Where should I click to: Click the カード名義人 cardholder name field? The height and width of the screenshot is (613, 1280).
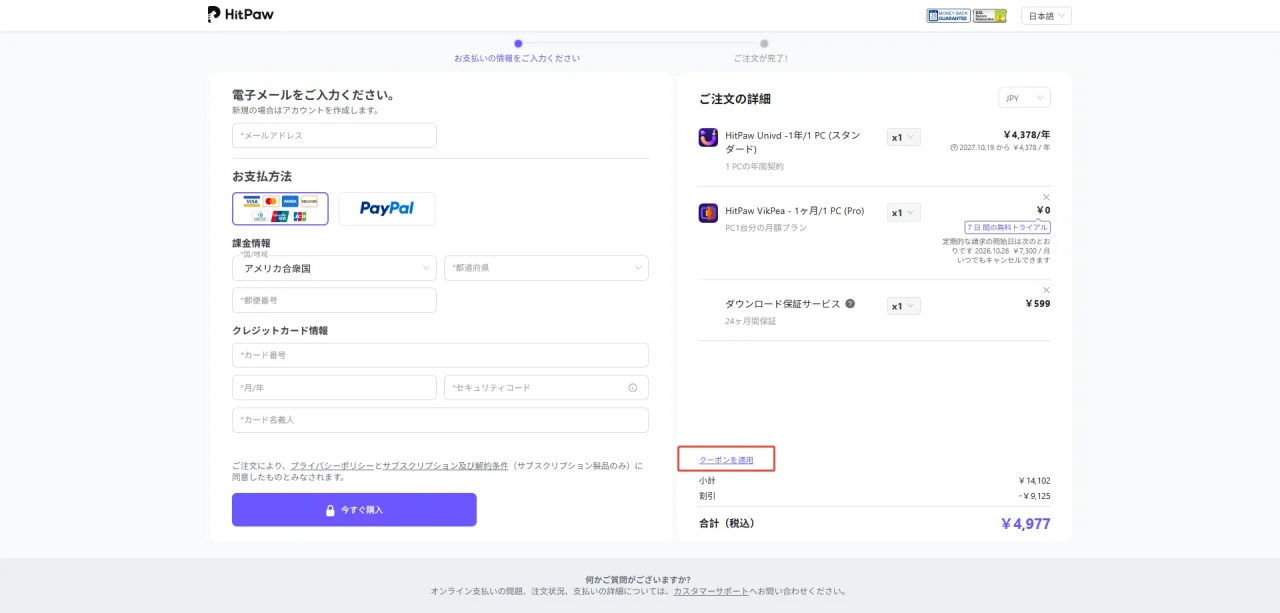(x=440, y=420)
